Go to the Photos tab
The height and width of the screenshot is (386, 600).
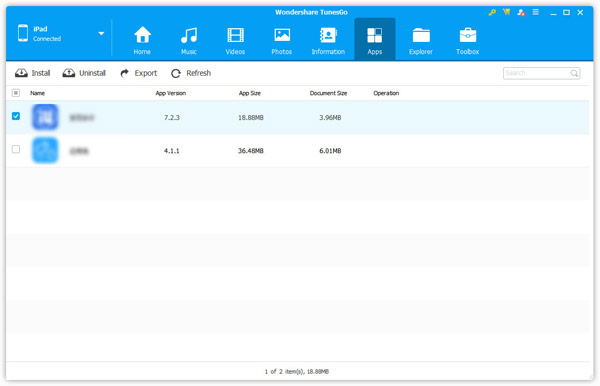pos(282,40)
